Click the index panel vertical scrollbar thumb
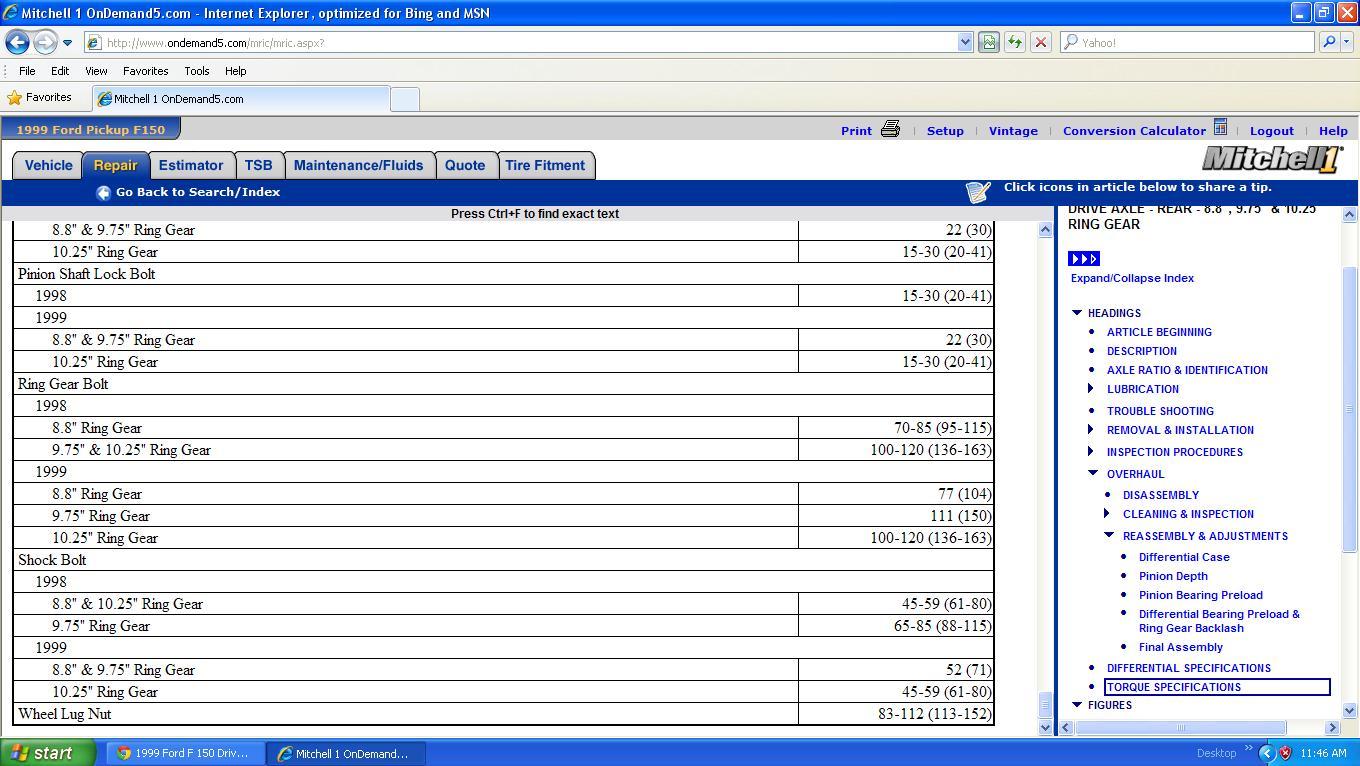This screenshot has height=766, width=1360. [x=1349, y=408]
